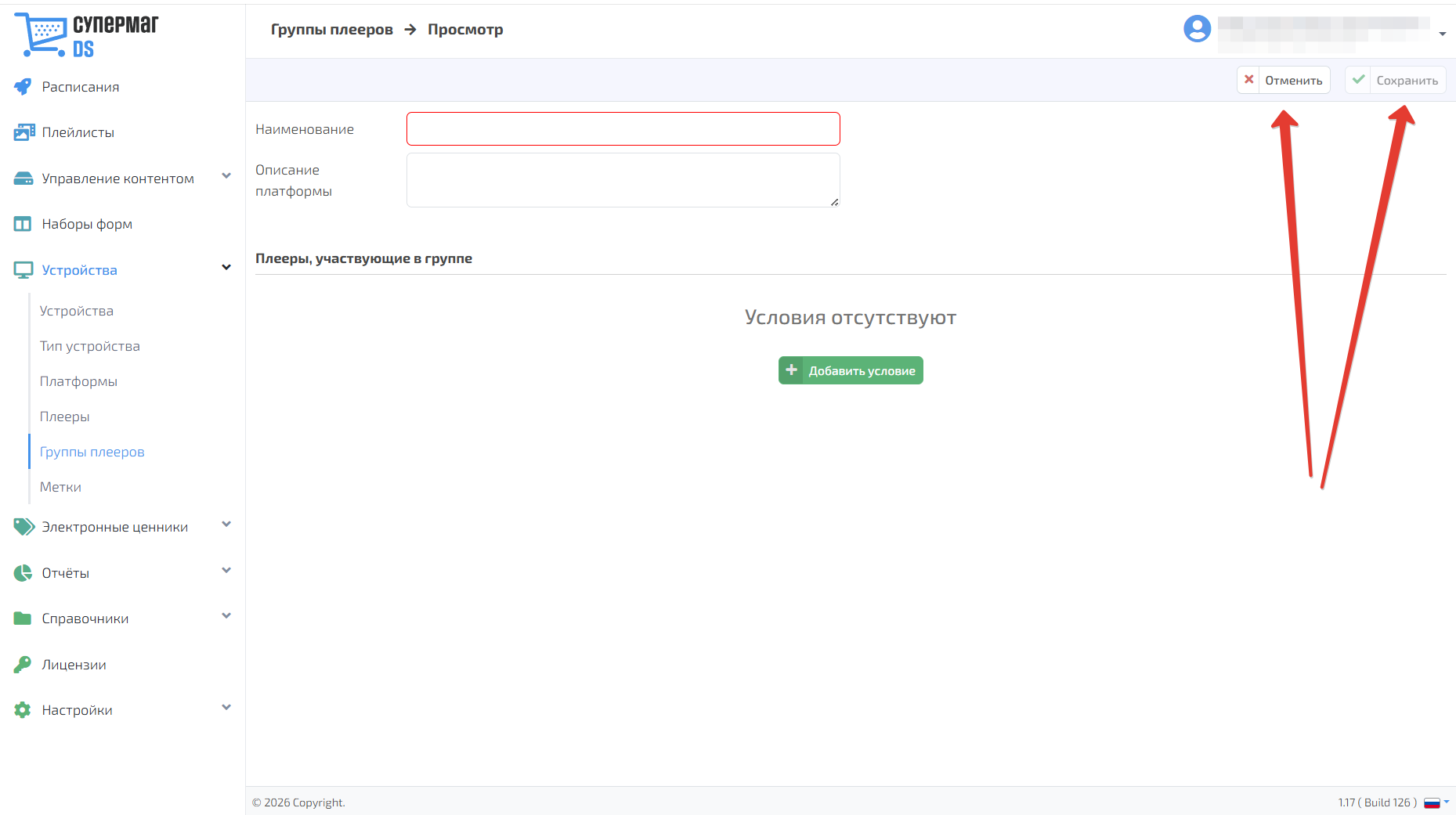Expand the Управление контентом section

[x=226, y=176]
